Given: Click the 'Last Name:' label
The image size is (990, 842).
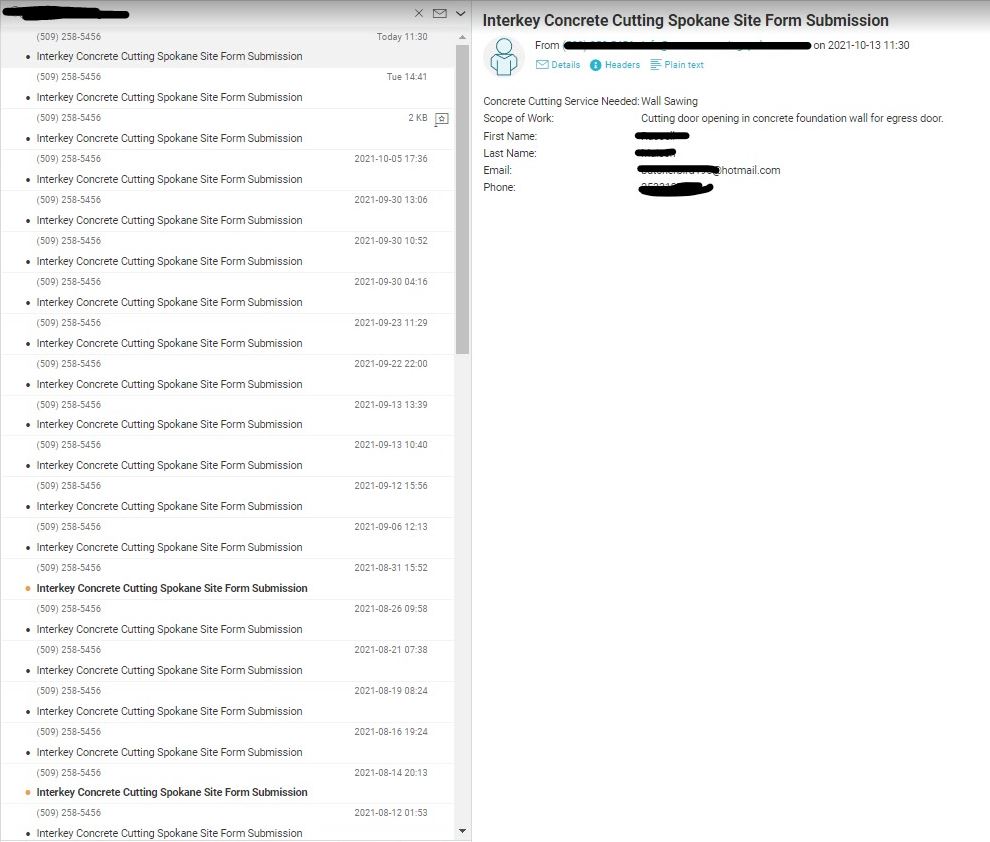Looking at the screenshot, I should [x=510, y=153].
